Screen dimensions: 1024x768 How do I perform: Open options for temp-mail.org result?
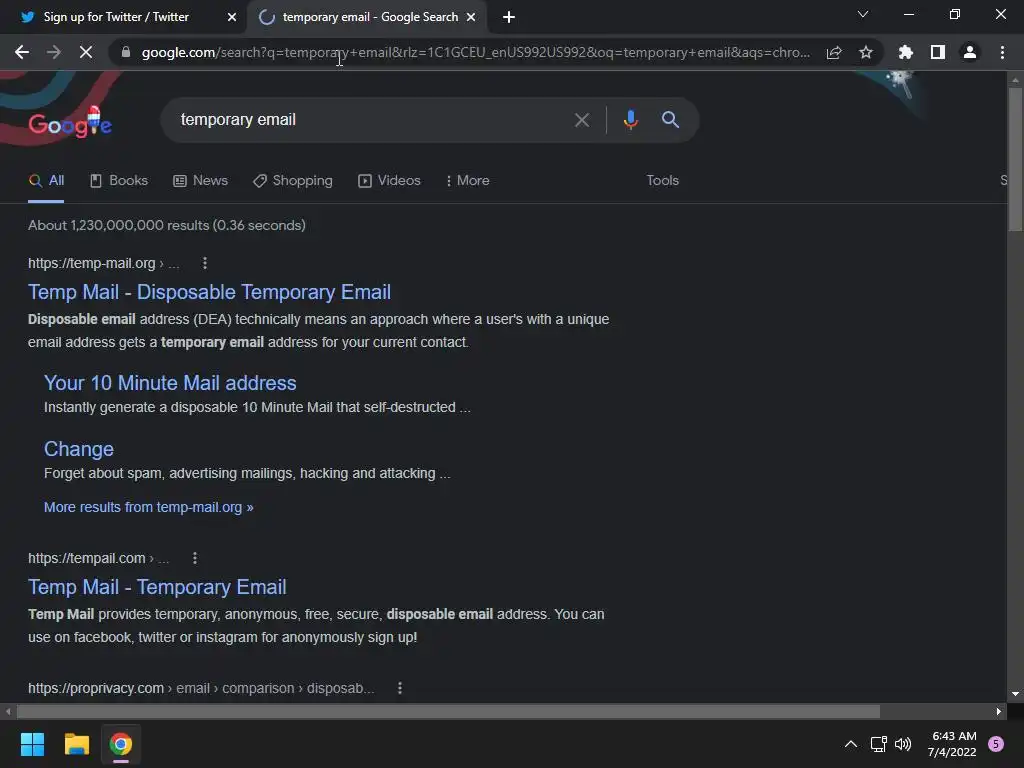(x=204, y=263)
